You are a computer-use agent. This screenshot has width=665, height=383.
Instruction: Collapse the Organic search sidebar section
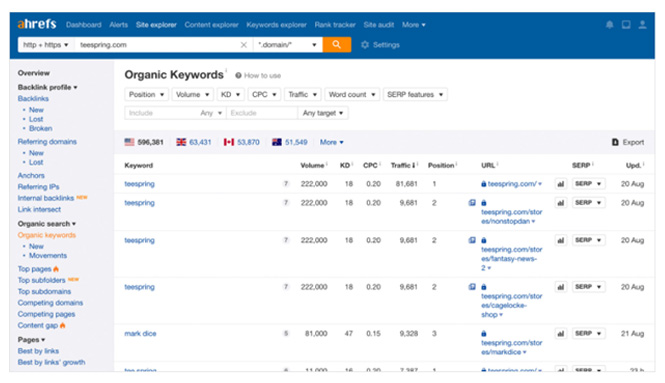tap(47, 224)
